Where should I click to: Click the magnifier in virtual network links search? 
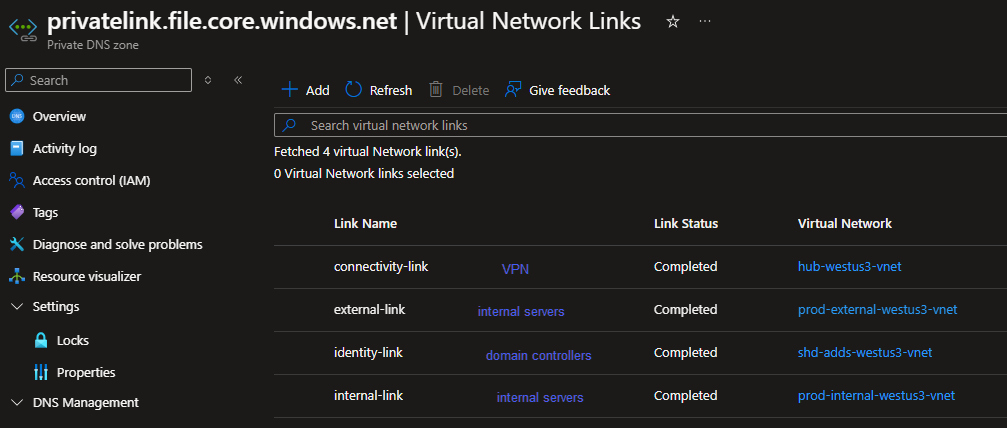(x=290, y=125)
